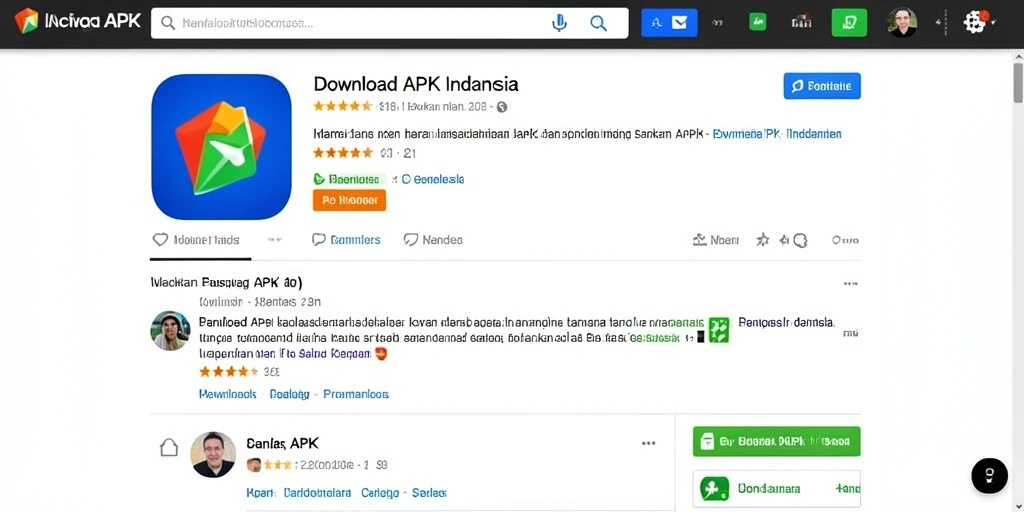This screenshot has height=512, width=1024.
Task: Click the Kpart link
Action: (262, 492)
